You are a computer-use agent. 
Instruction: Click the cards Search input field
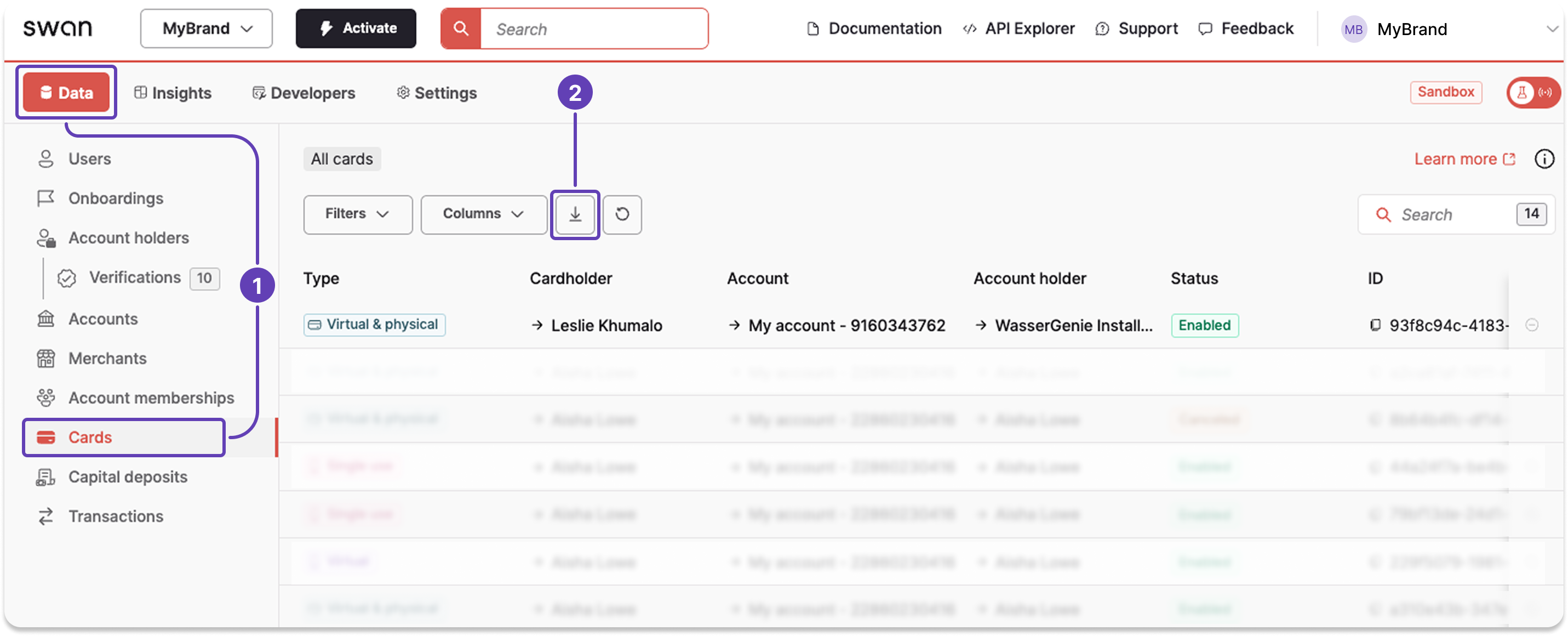pos(1449,214)
